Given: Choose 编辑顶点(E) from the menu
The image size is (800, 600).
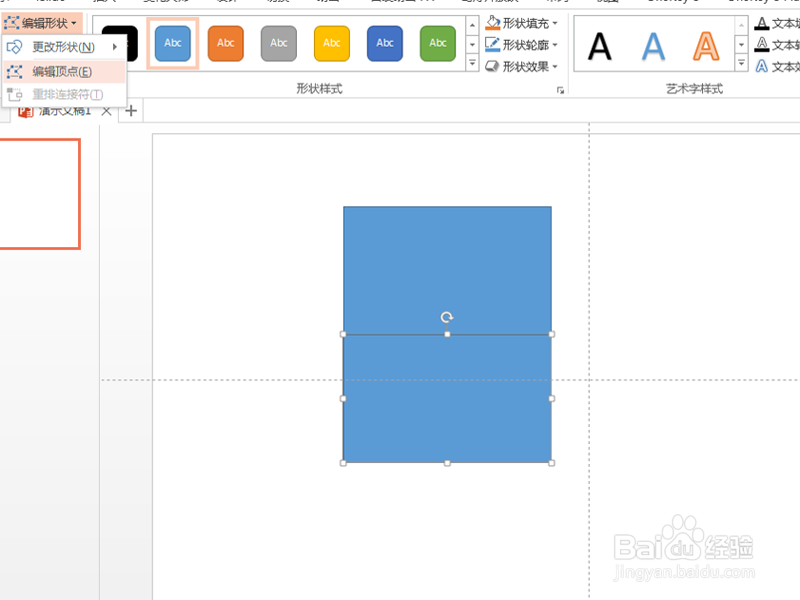Looking at the screenshot, I should [64, 71].
